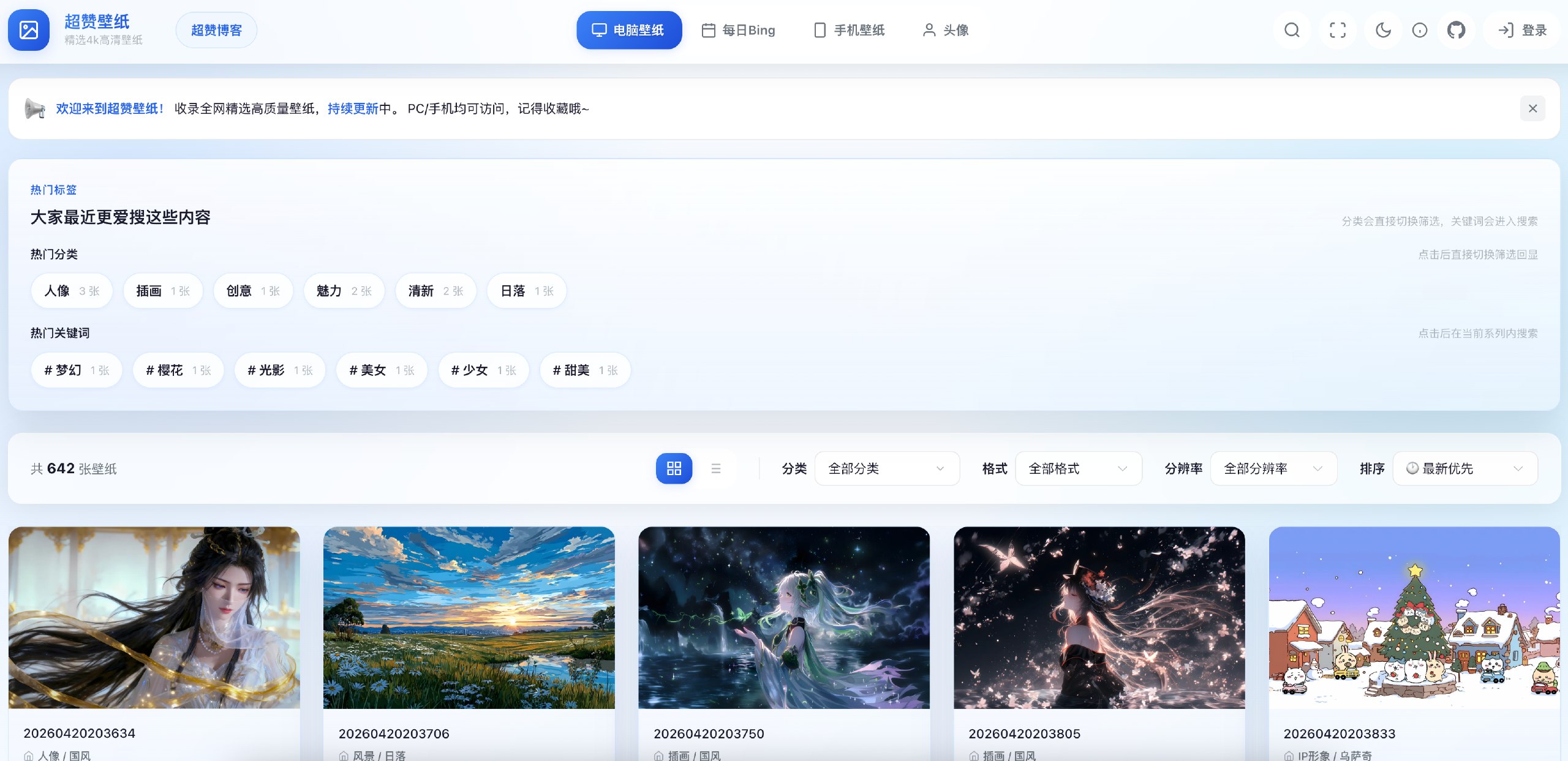Open wallpaper thumbnail 20260420203634
The width and height of the screenshot is (1568, 761).
[154, 618]
